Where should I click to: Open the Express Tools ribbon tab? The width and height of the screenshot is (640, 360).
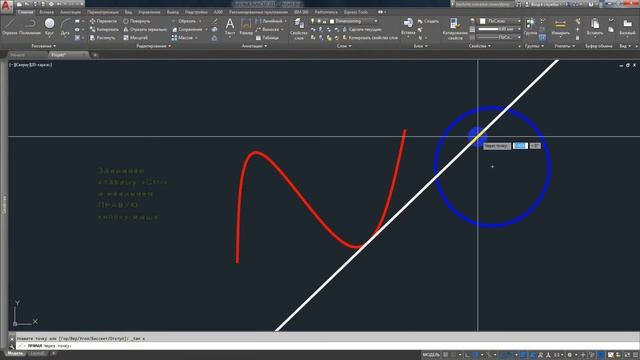[356, 12]
